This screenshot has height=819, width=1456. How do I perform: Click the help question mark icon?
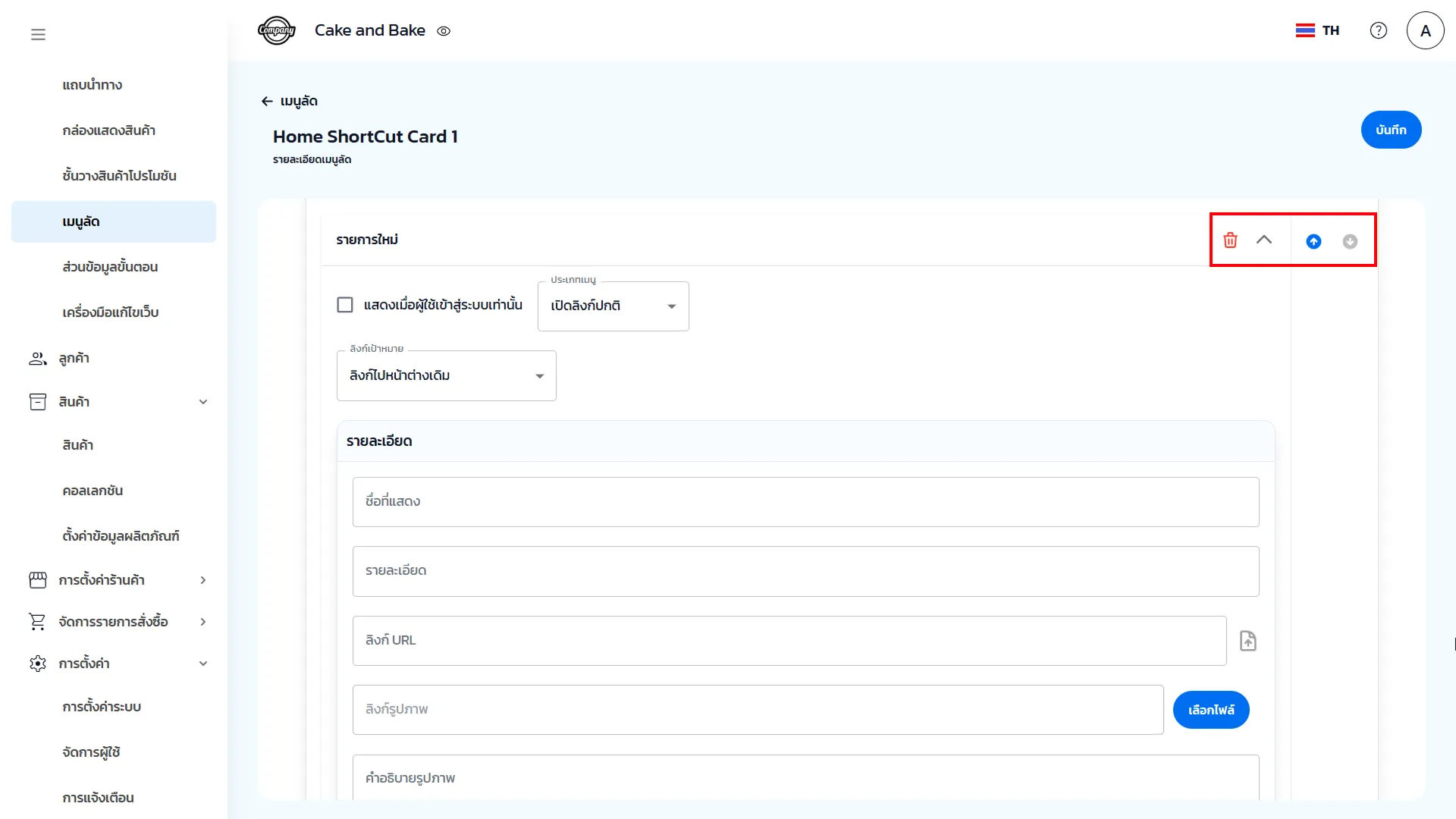[x=1378, y=30]
